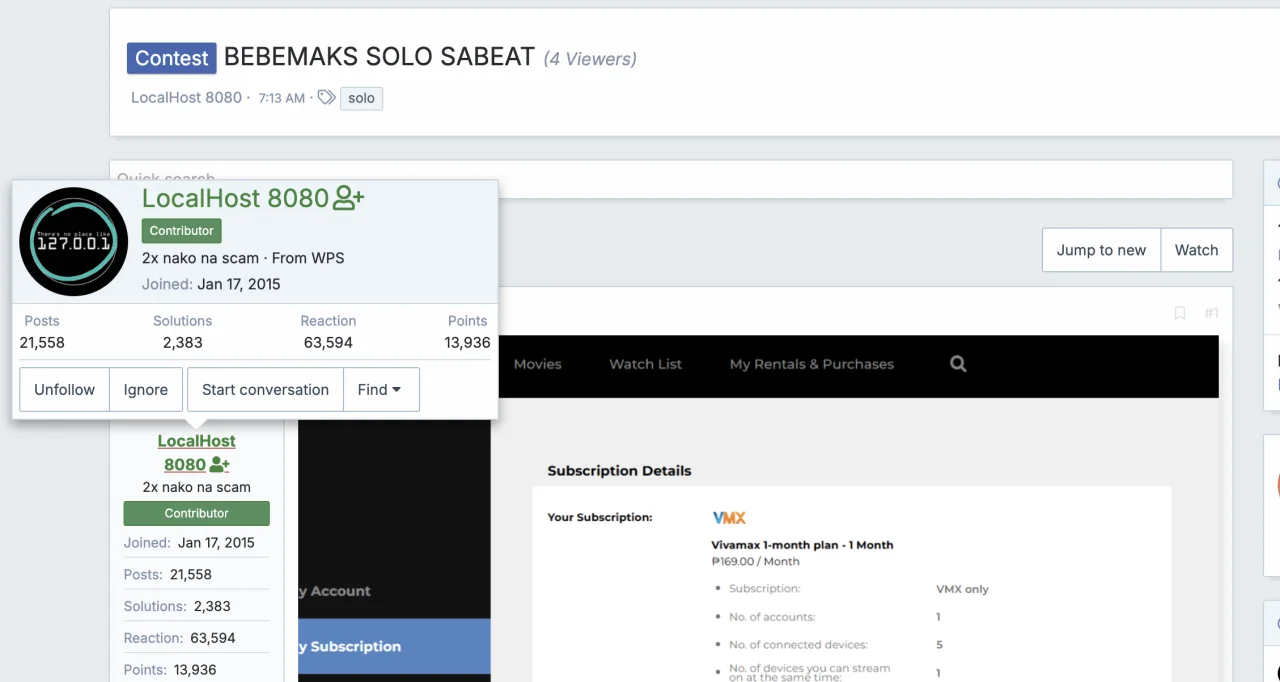Image resolution: width=1280 pixels, height=682 pixels.
Task: Click the follow icon next to sidebar username 8080
Action: (220, 465)
